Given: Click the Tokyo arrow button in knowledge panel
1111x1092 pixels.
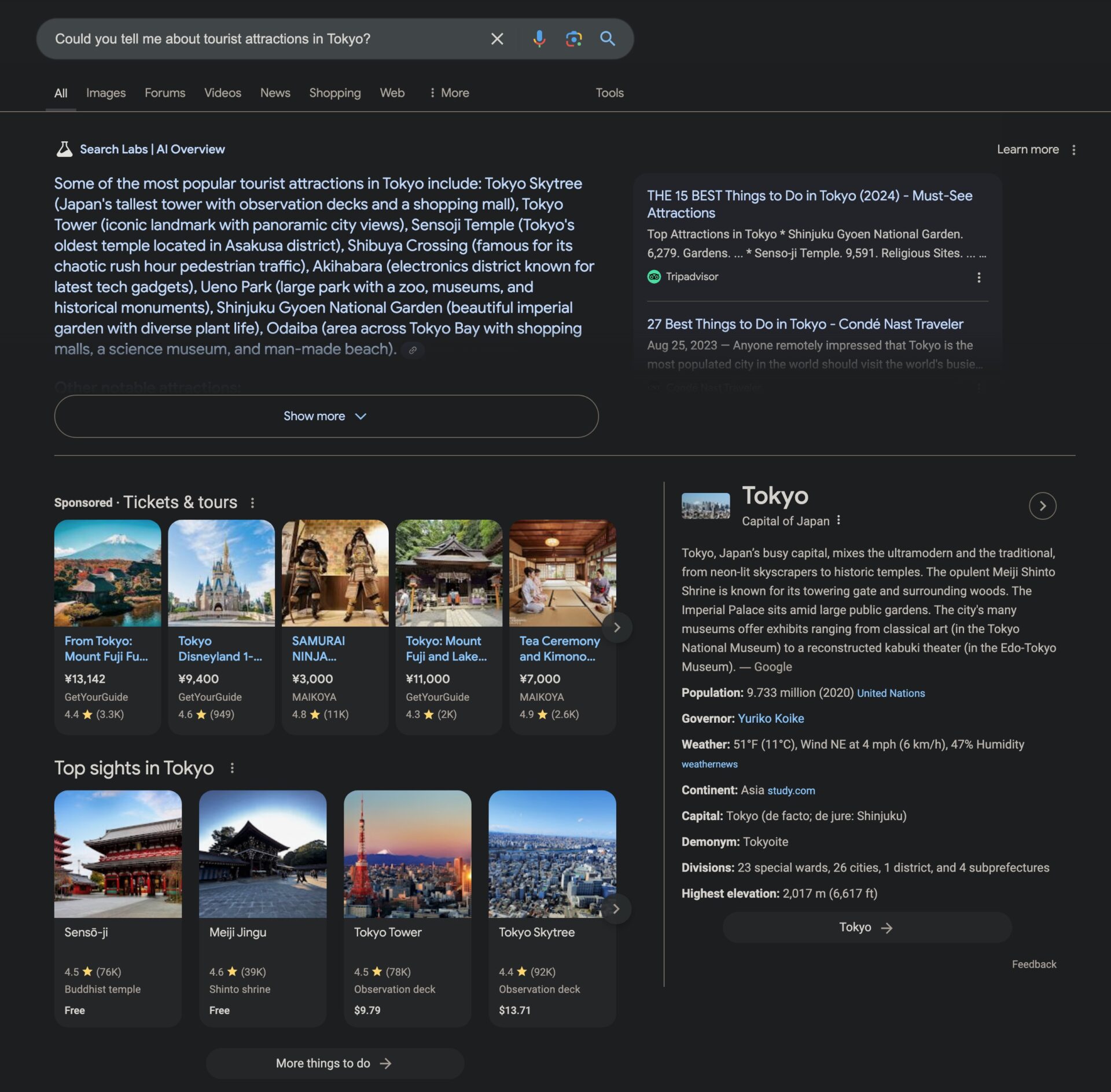Looking at the screenshot, I should click(x=867, y=928).
